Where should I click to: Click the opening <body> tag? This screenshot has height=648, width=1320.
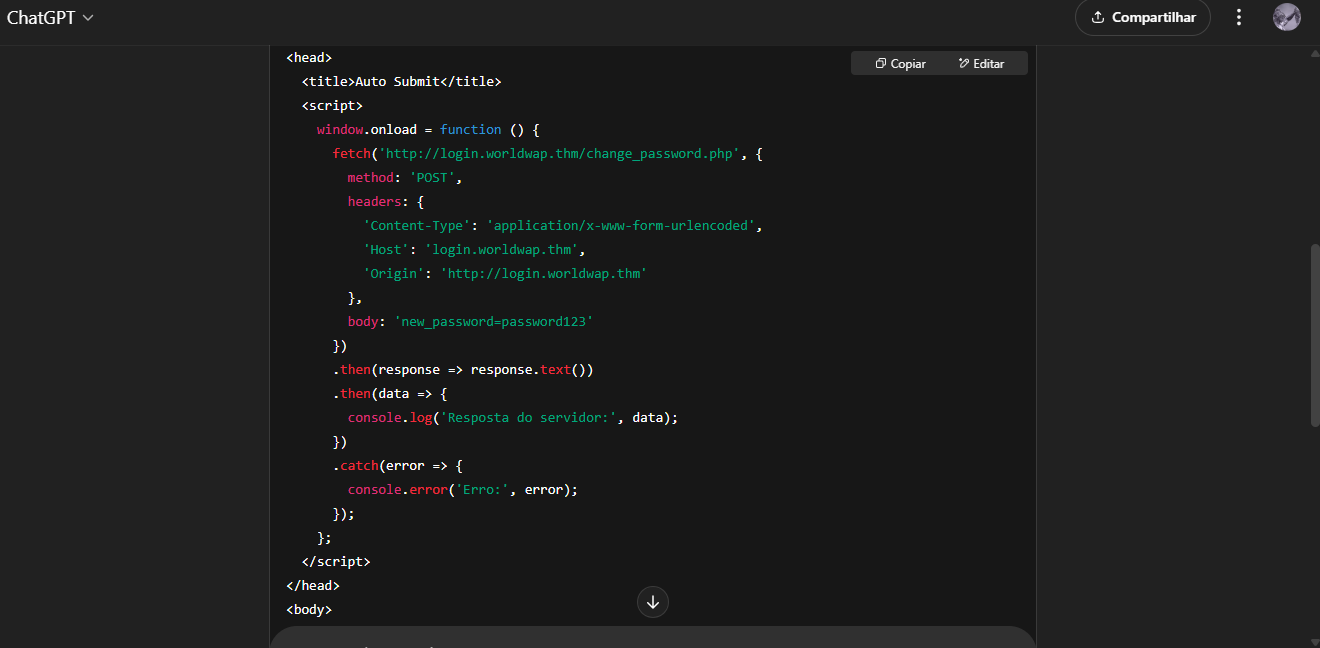coord(309,609)
